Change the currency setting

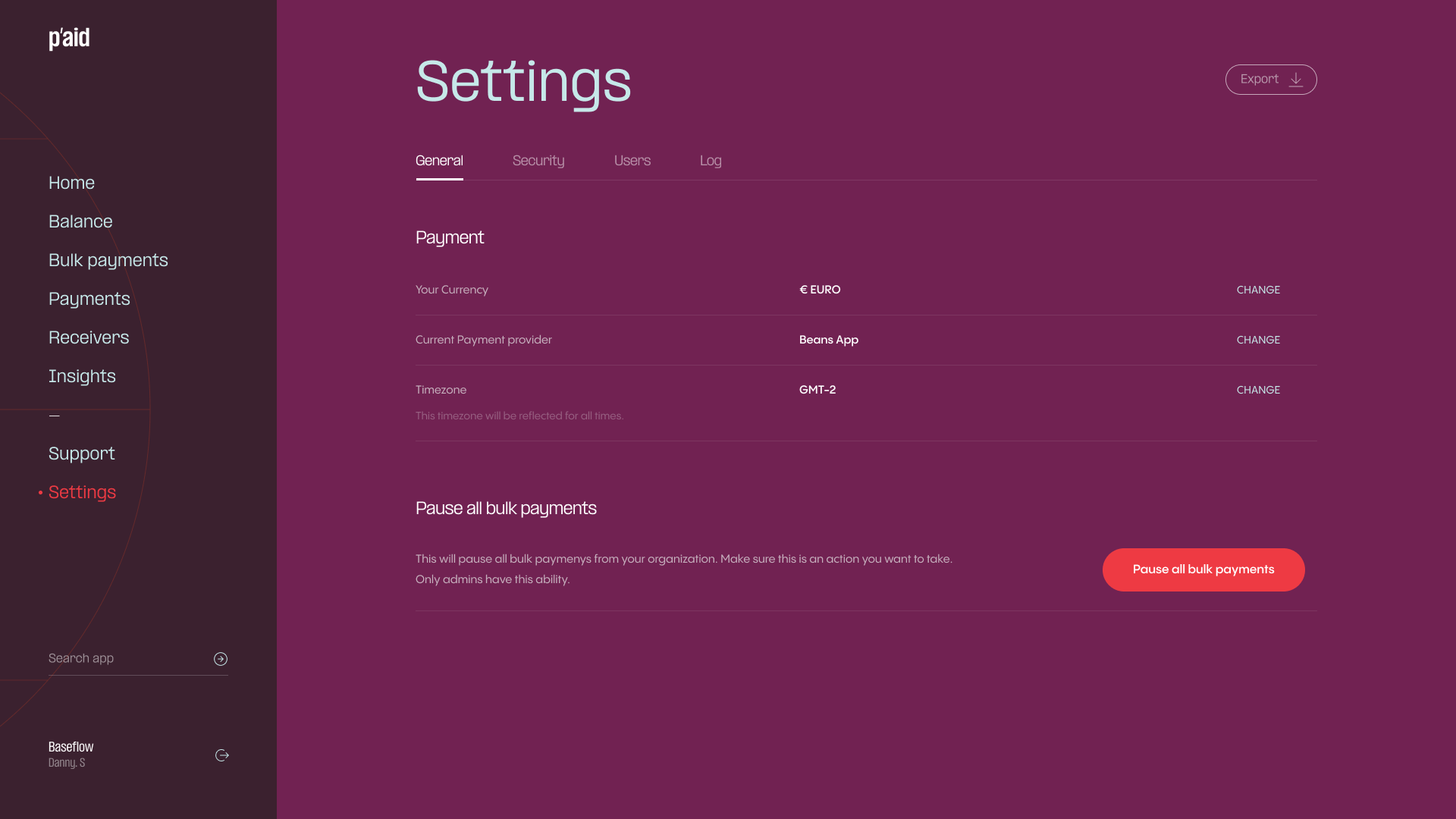[x=1257, y=290]
